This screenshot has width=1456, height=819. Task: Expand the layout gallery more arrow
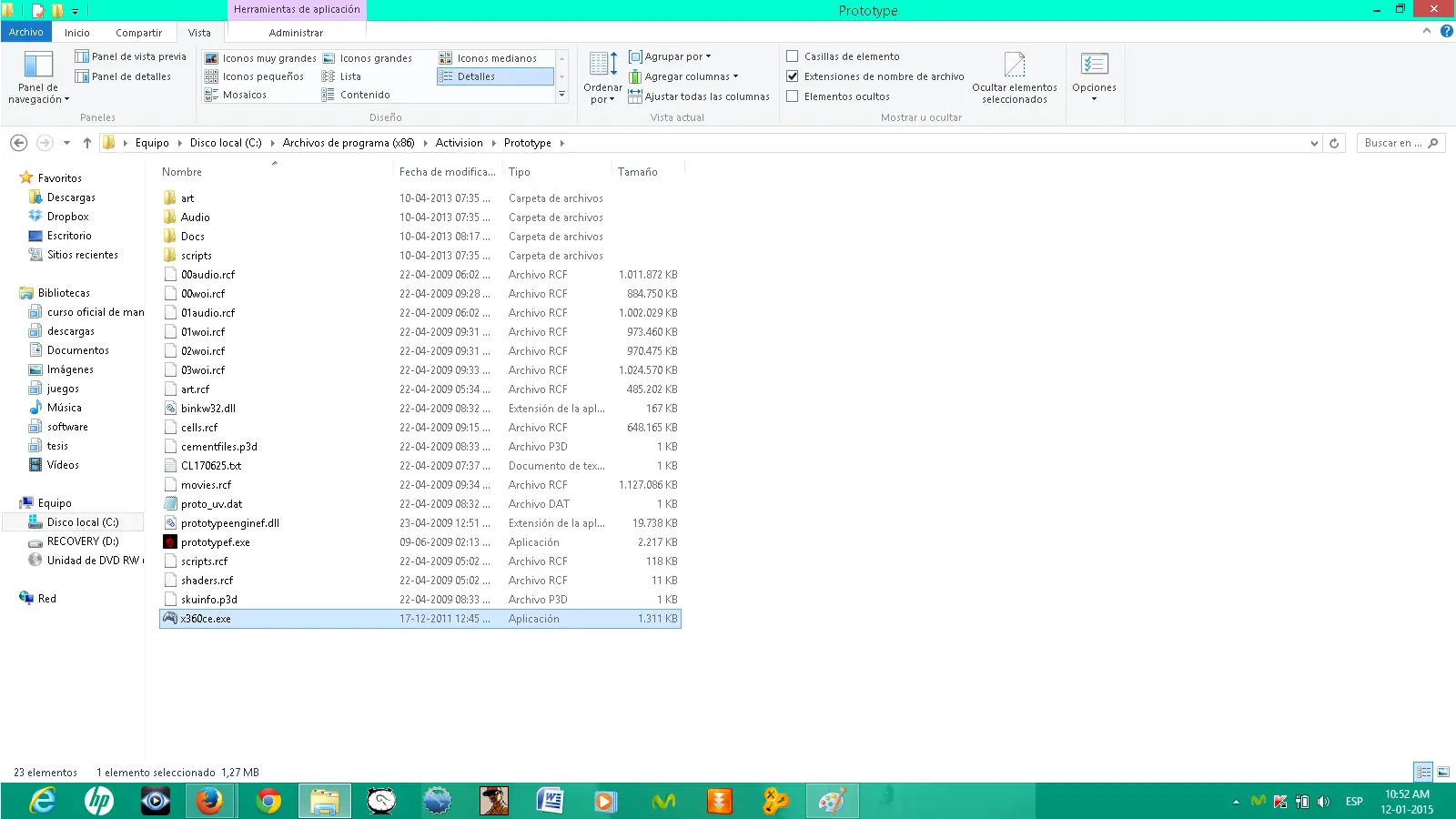pyautogui.click(x=561, y=95)
